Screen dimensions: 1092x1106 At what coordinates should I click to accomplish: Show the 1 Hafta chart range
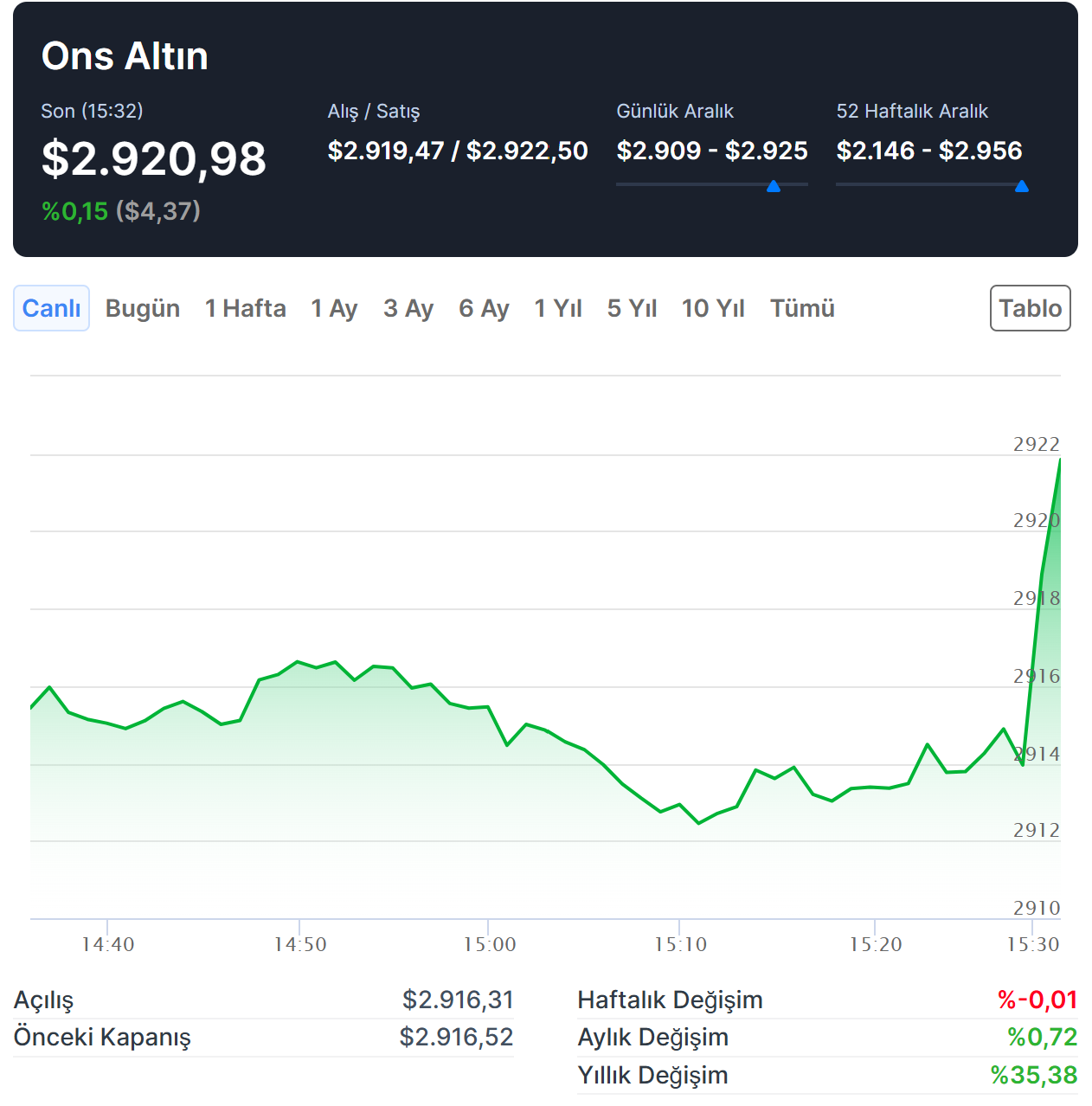tap(245, 308)
